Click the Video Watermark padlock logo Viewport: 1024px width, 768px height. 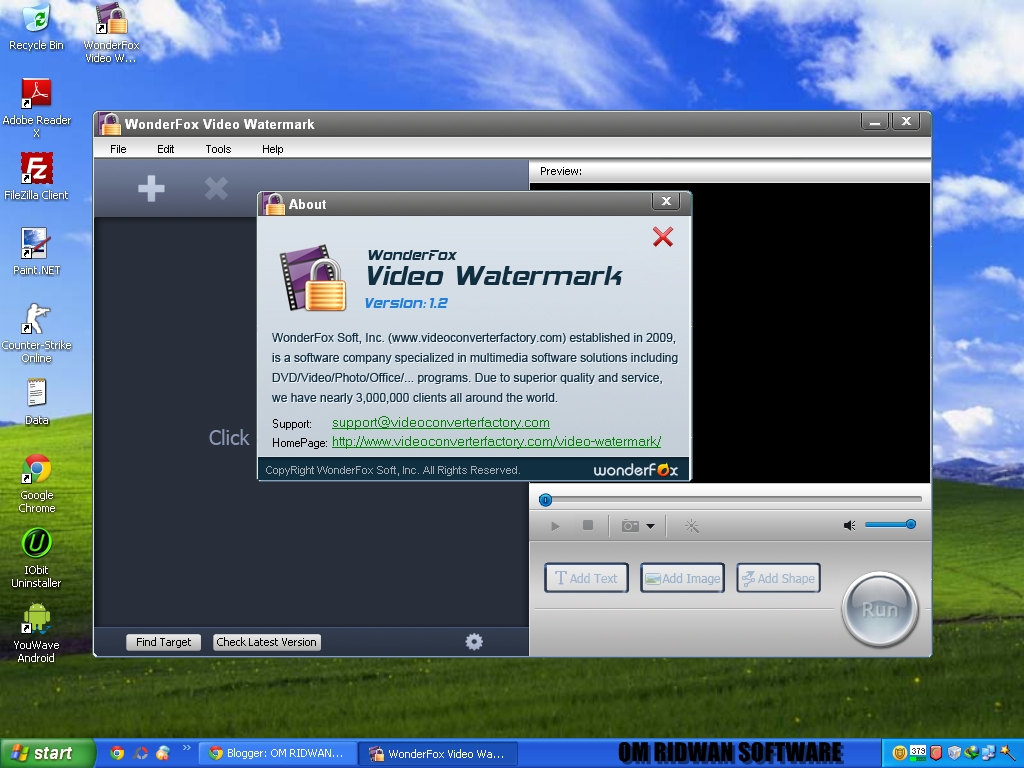[x=313, y=278]
